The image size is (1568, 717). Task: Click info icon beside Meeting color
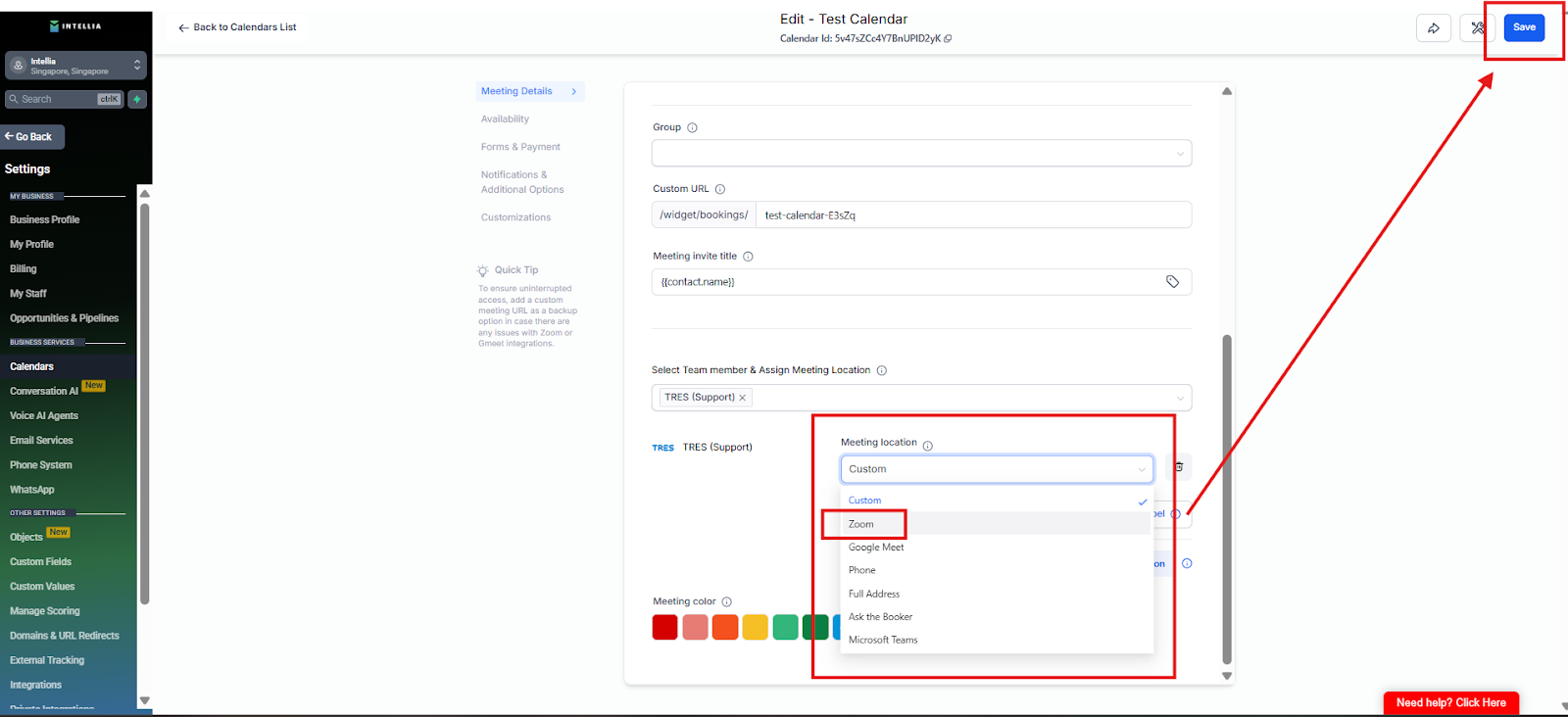(x=727, y=602)
